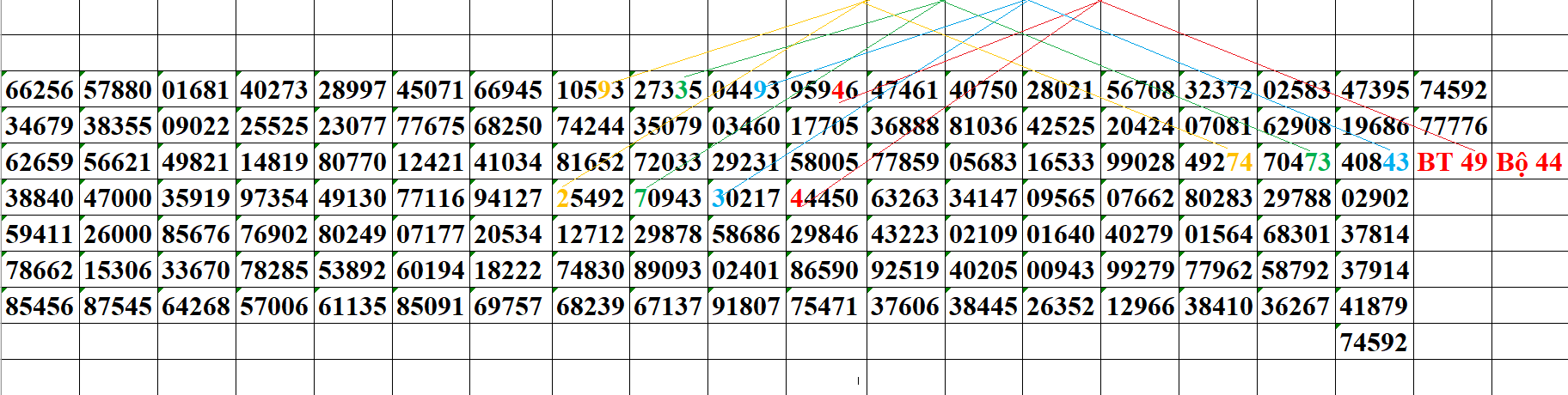The width and height of the screenshot is (1568, 395).
Task: Select the cell containing 00943
Action: [x=1061, y=270]
